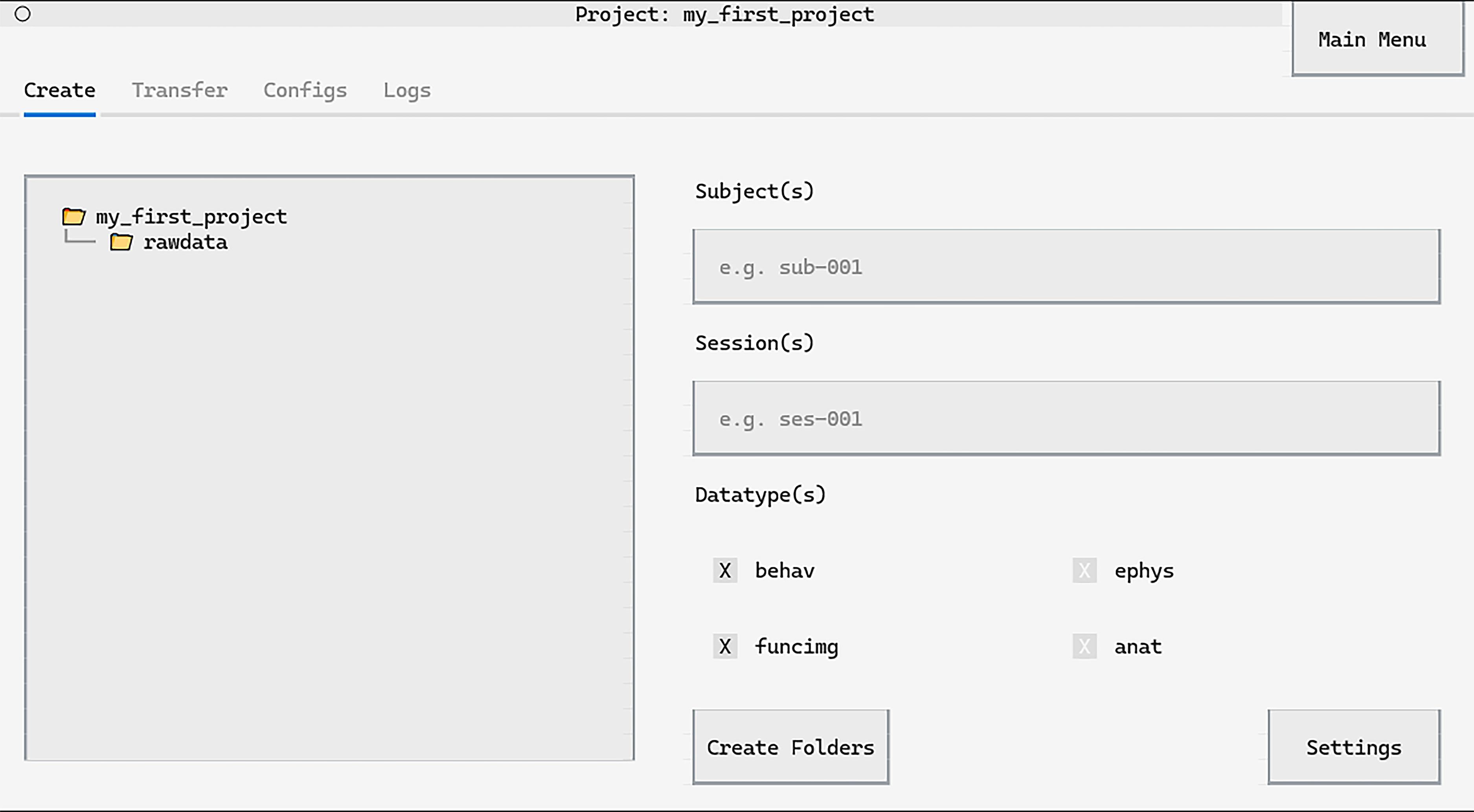Select the Create tab
This screenshot has width=1474, height=812.
click(59, 90)
